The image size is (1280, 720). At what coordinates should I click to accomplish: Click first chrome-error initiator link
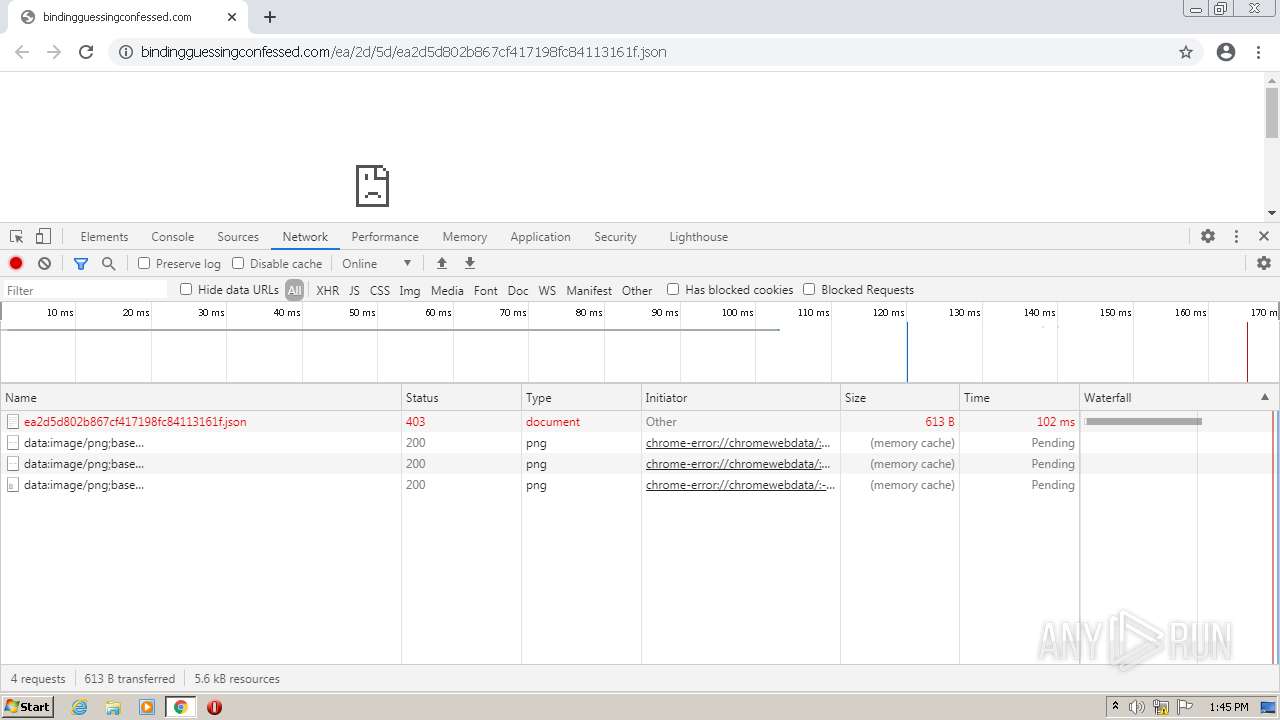[740, 443]
